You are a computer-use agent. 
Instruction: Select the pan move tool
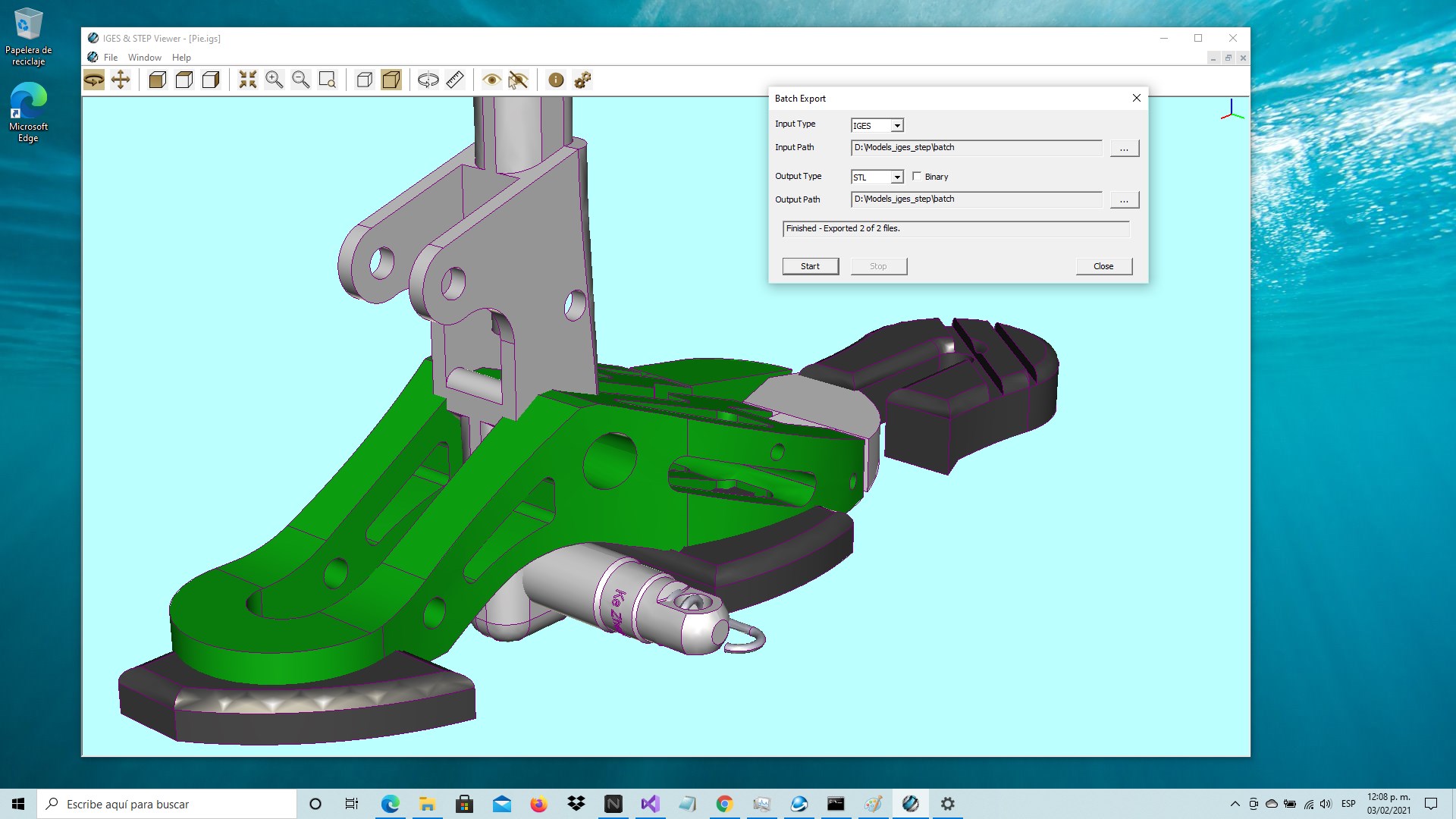coord(121,80)
